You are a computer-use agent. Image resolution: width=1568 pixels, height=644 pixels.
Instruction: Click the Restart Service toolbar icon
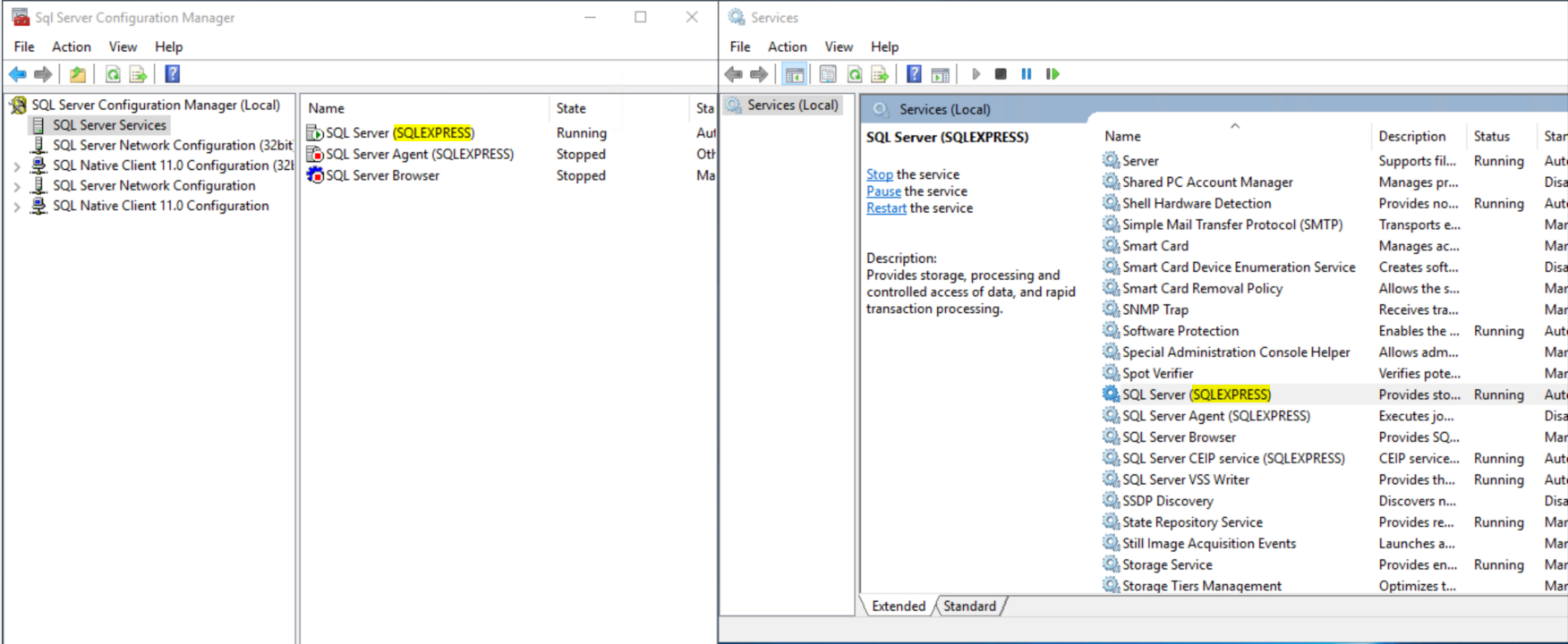[1052, 74]
